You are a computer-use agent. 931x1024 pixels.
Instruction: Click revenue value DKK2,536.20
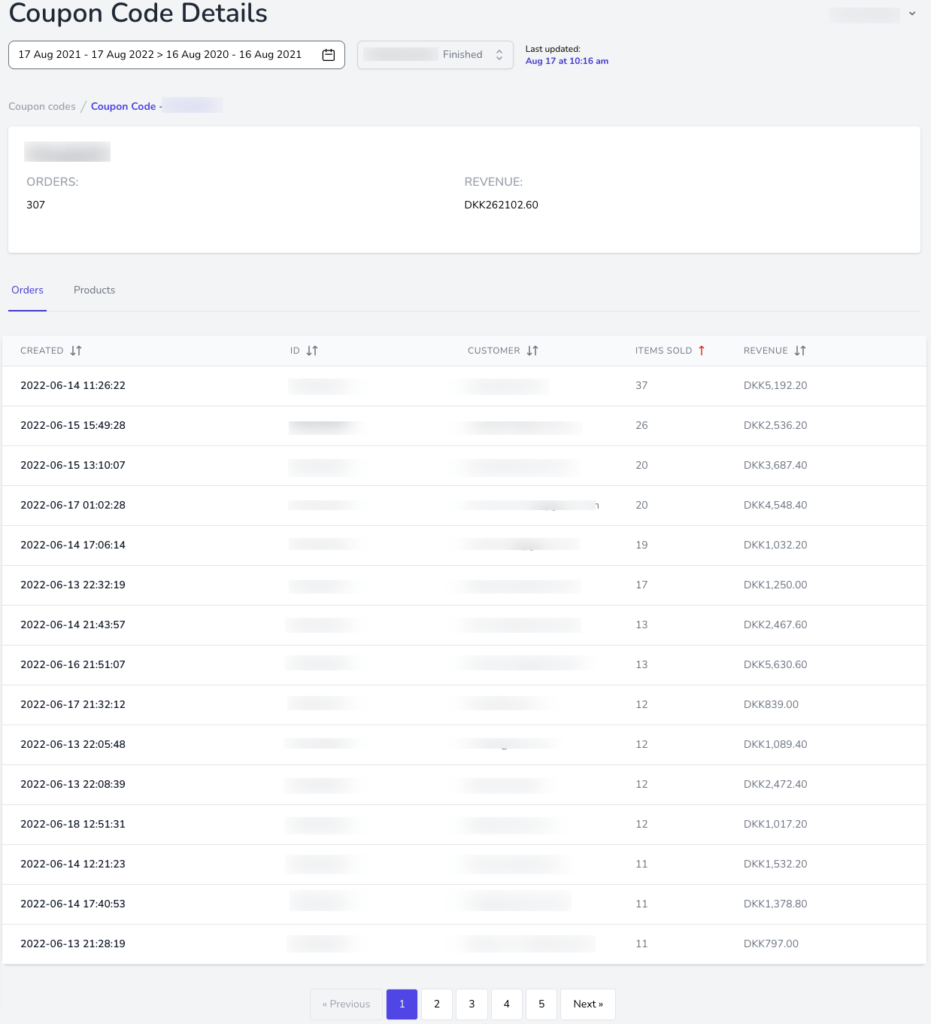(x=775, y=426)
